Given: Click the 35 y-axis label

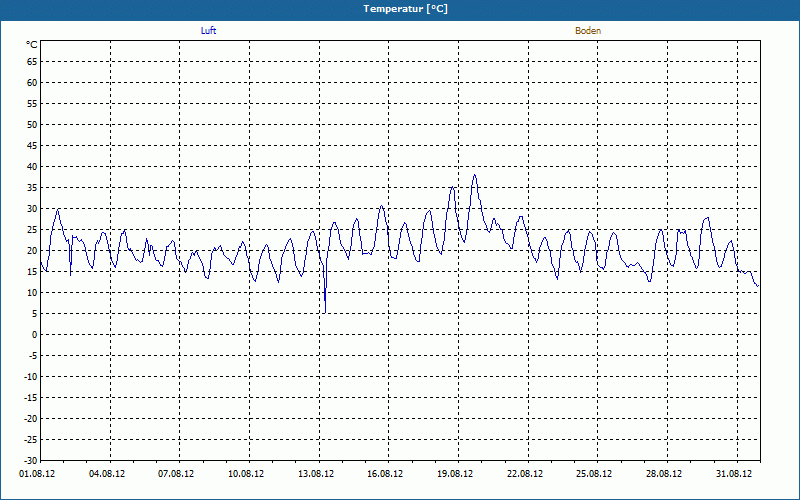Looking at the screenshot, I should pyautogui.click(x=32, y=188).
